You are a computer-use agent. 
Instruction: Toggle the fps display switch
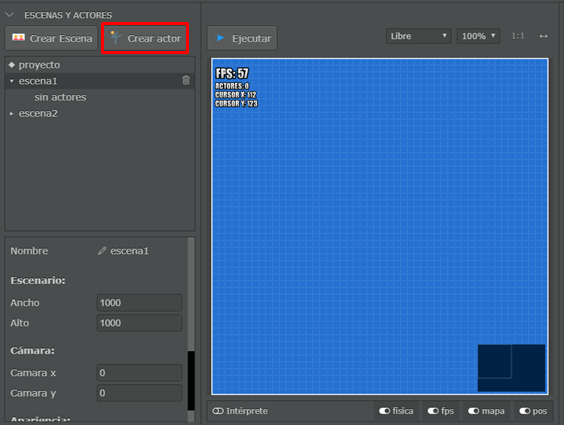[441, 411]
